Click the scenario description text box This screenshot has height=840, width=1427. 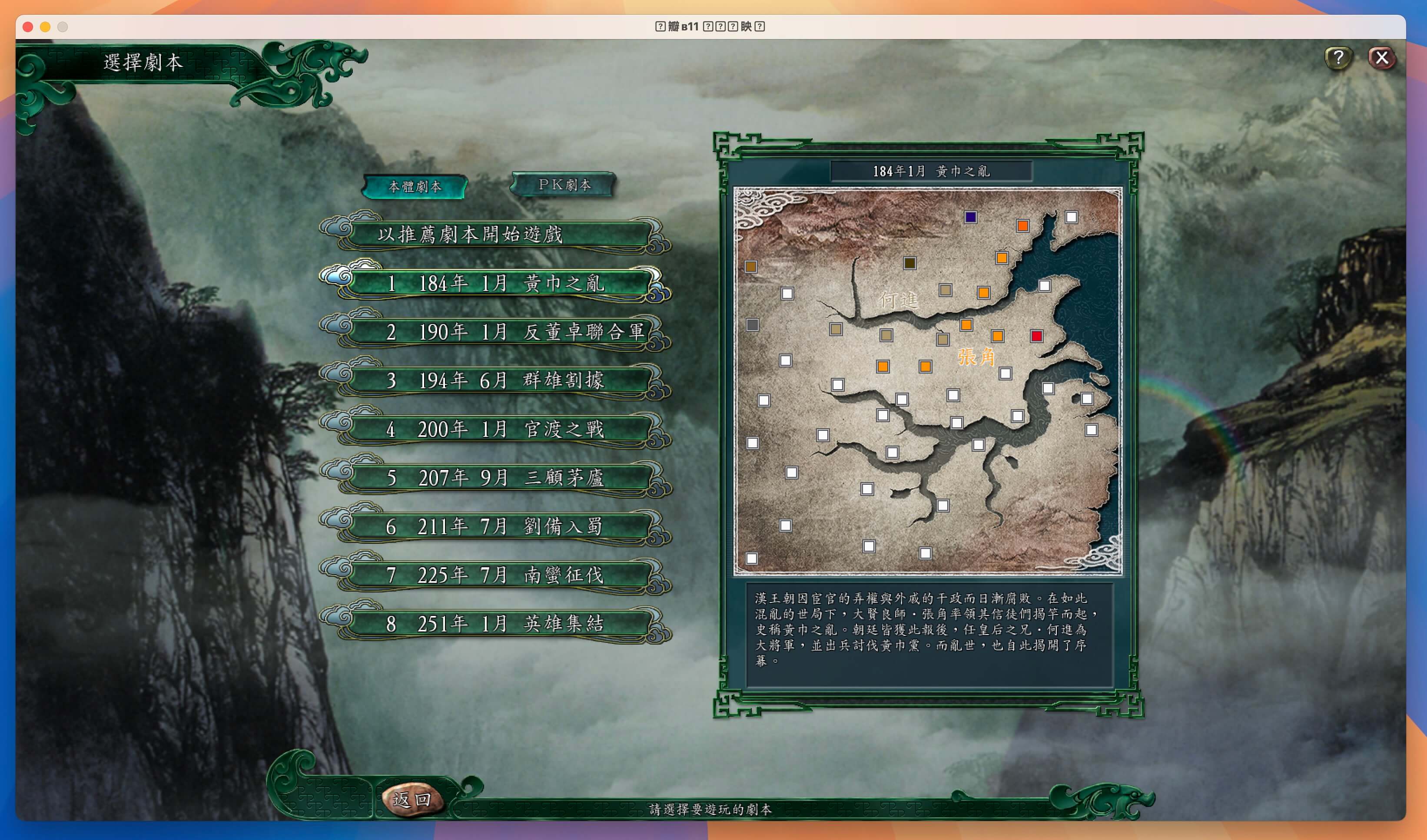tap(930, 635)
